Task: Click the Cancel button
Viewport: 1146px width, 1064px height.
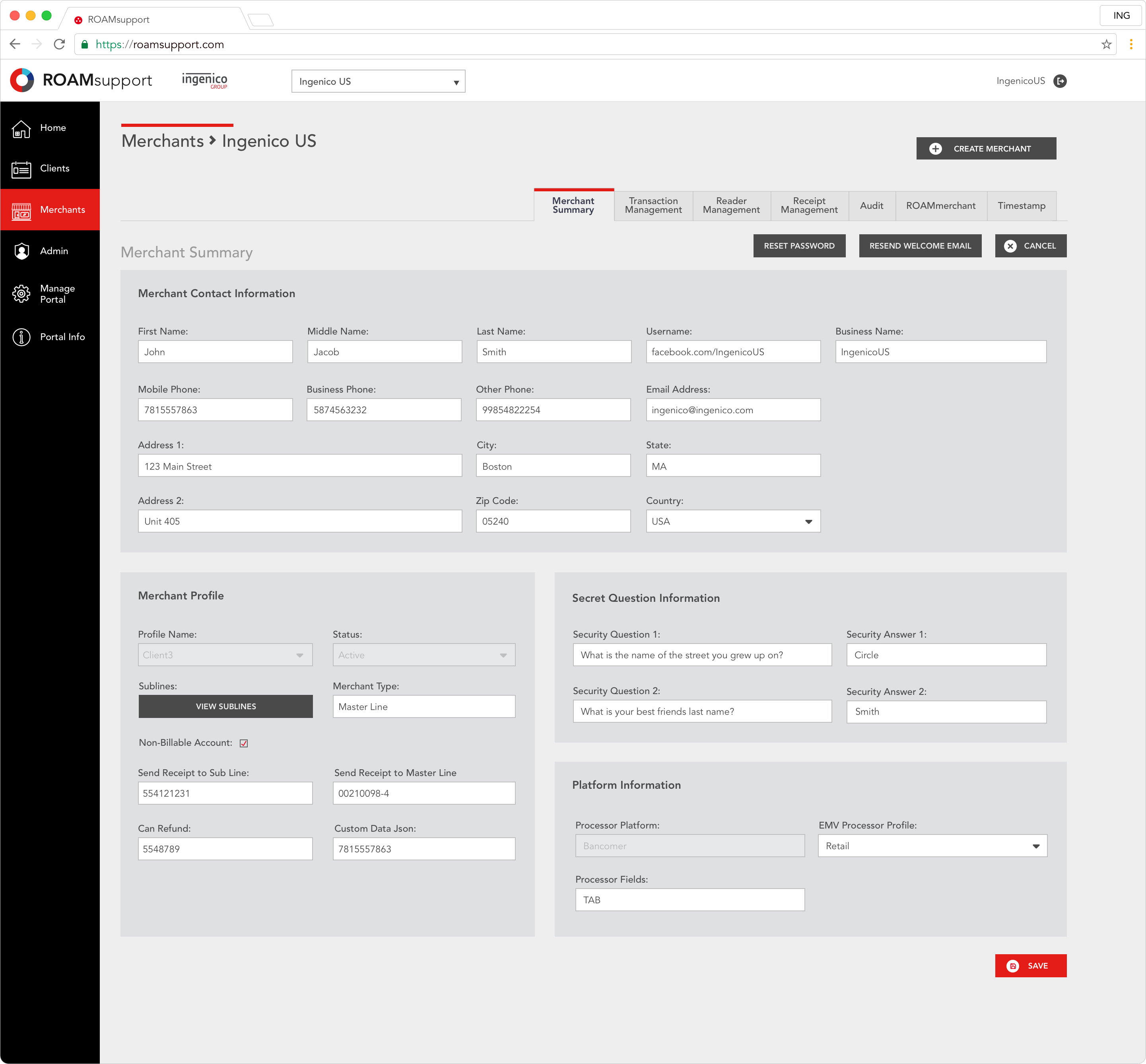Action: (x=1030, y=246)
